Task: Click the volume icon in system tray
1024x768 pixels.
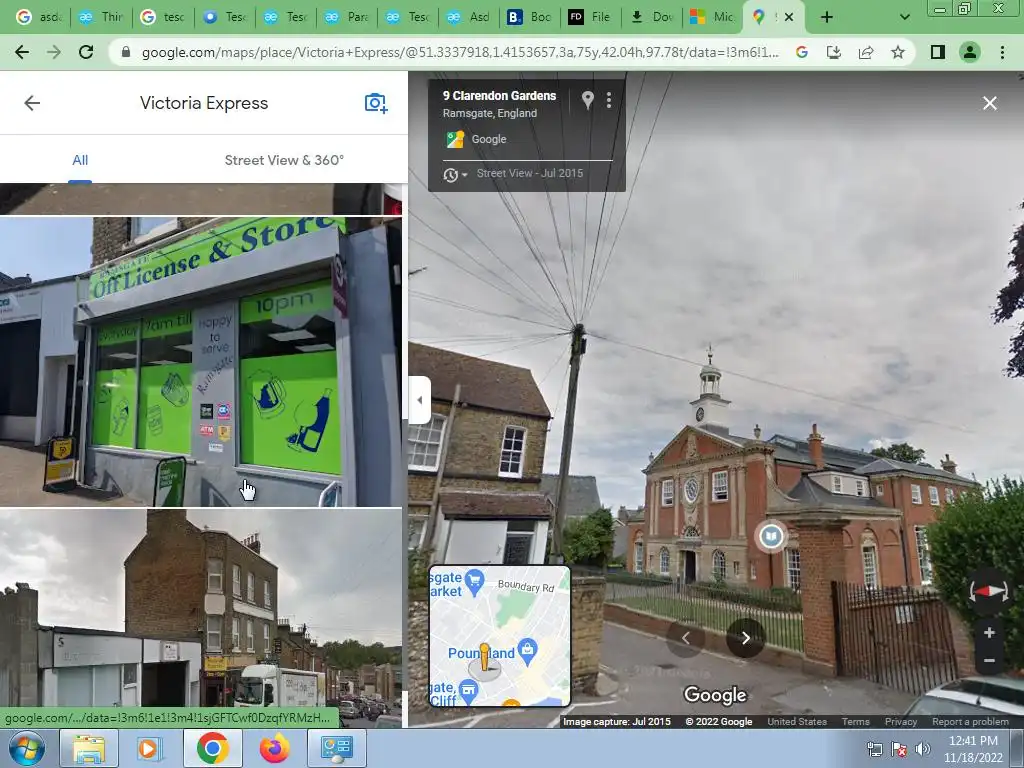Action: click(922, 749)
